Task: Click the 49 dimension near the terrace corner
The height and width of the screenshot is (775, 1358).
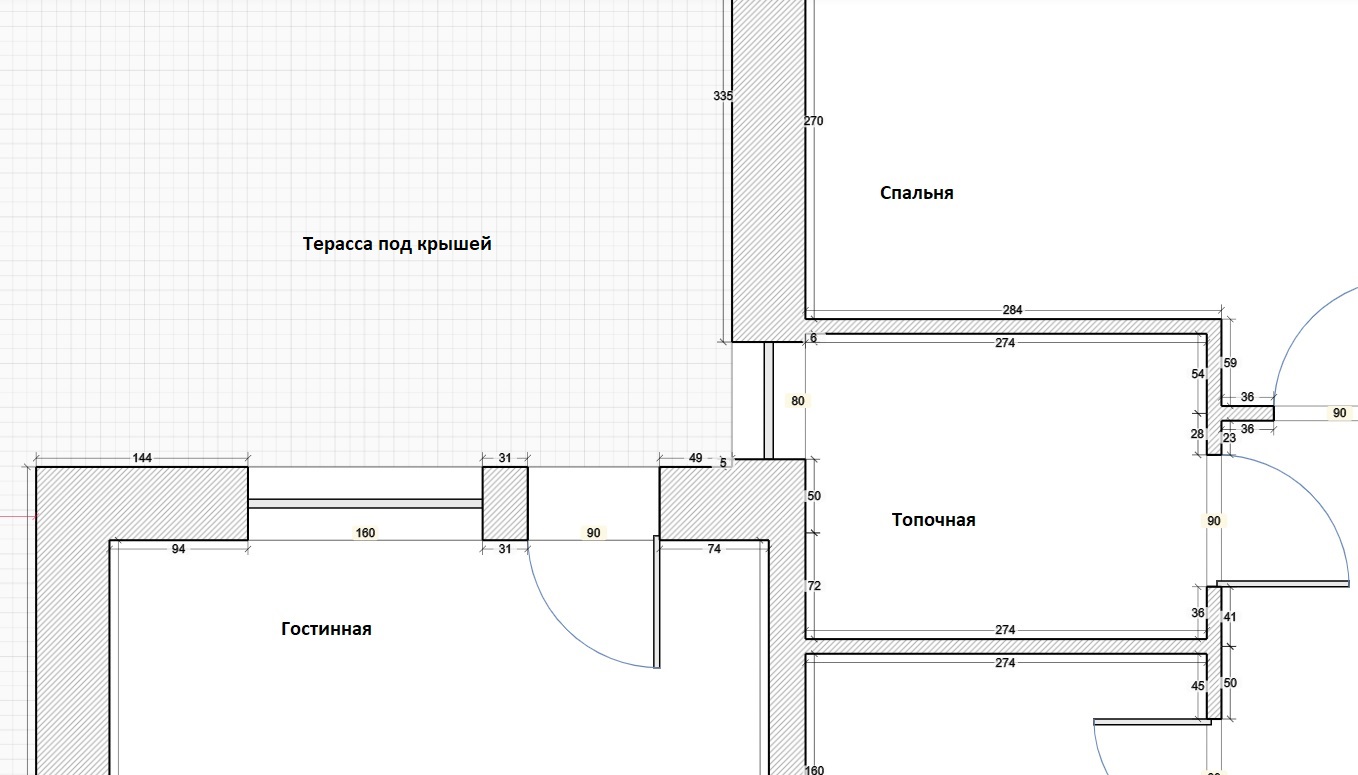Action: (695, 458)
